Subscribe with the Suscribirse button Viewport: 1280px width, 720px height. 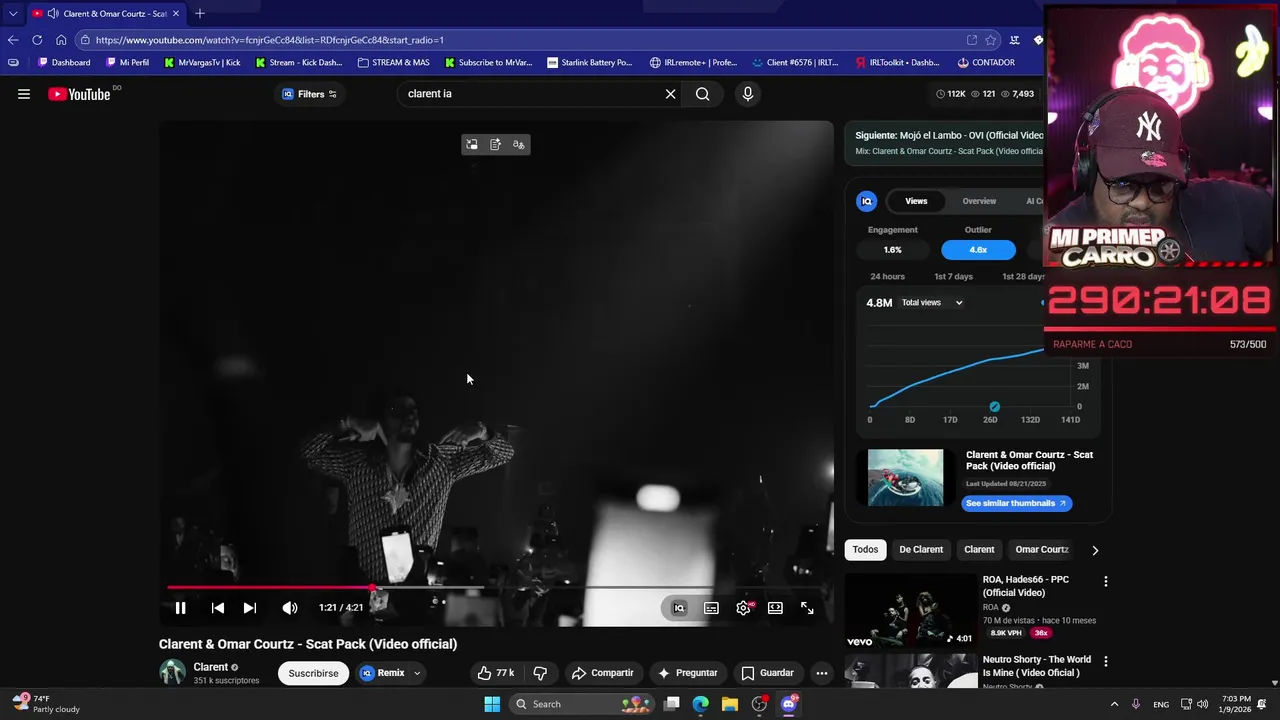313,673
